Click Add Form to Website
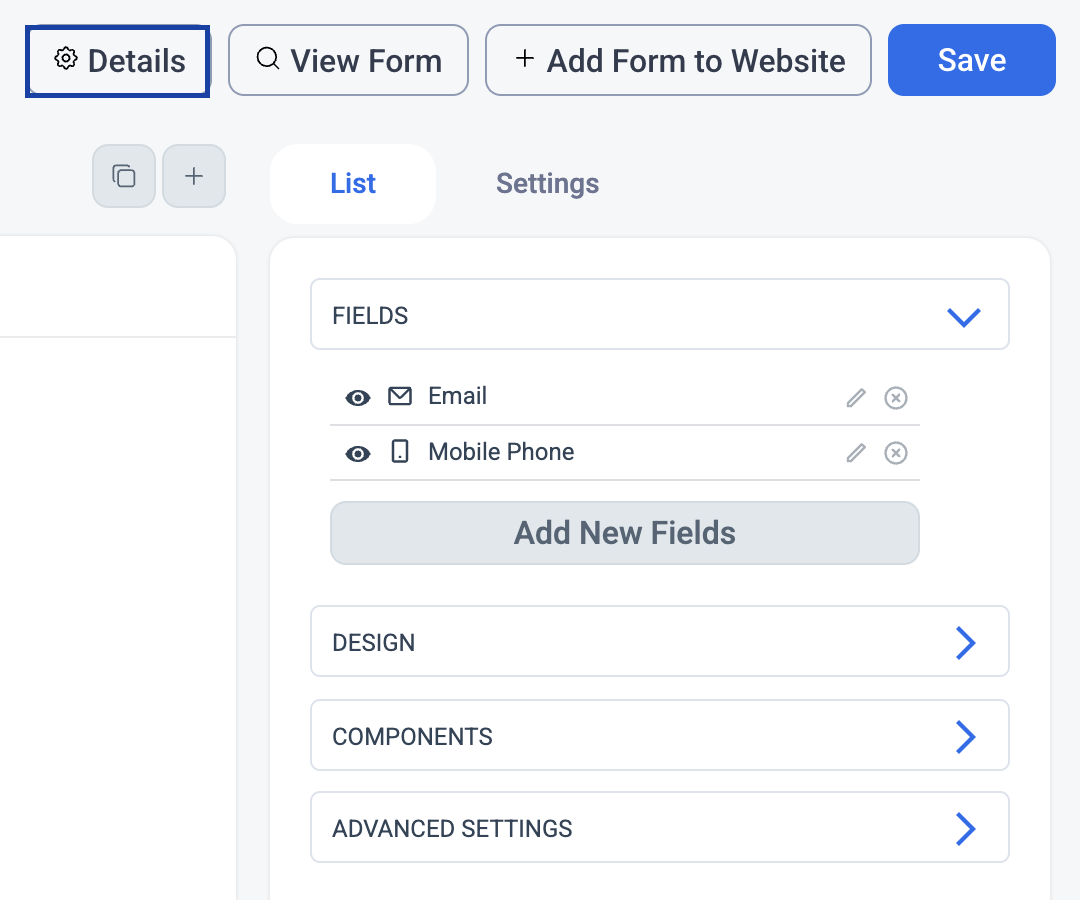Screen dimensions: 1080x900 click(x=678, y=60)
